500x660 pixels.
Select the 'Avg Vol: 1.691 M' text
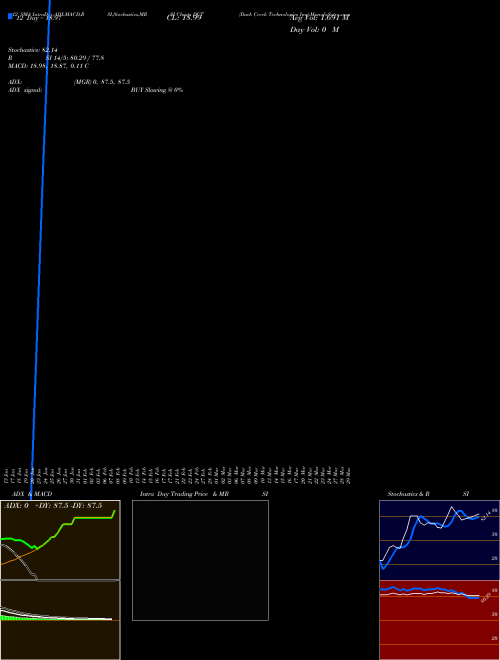tap(319, 18)
